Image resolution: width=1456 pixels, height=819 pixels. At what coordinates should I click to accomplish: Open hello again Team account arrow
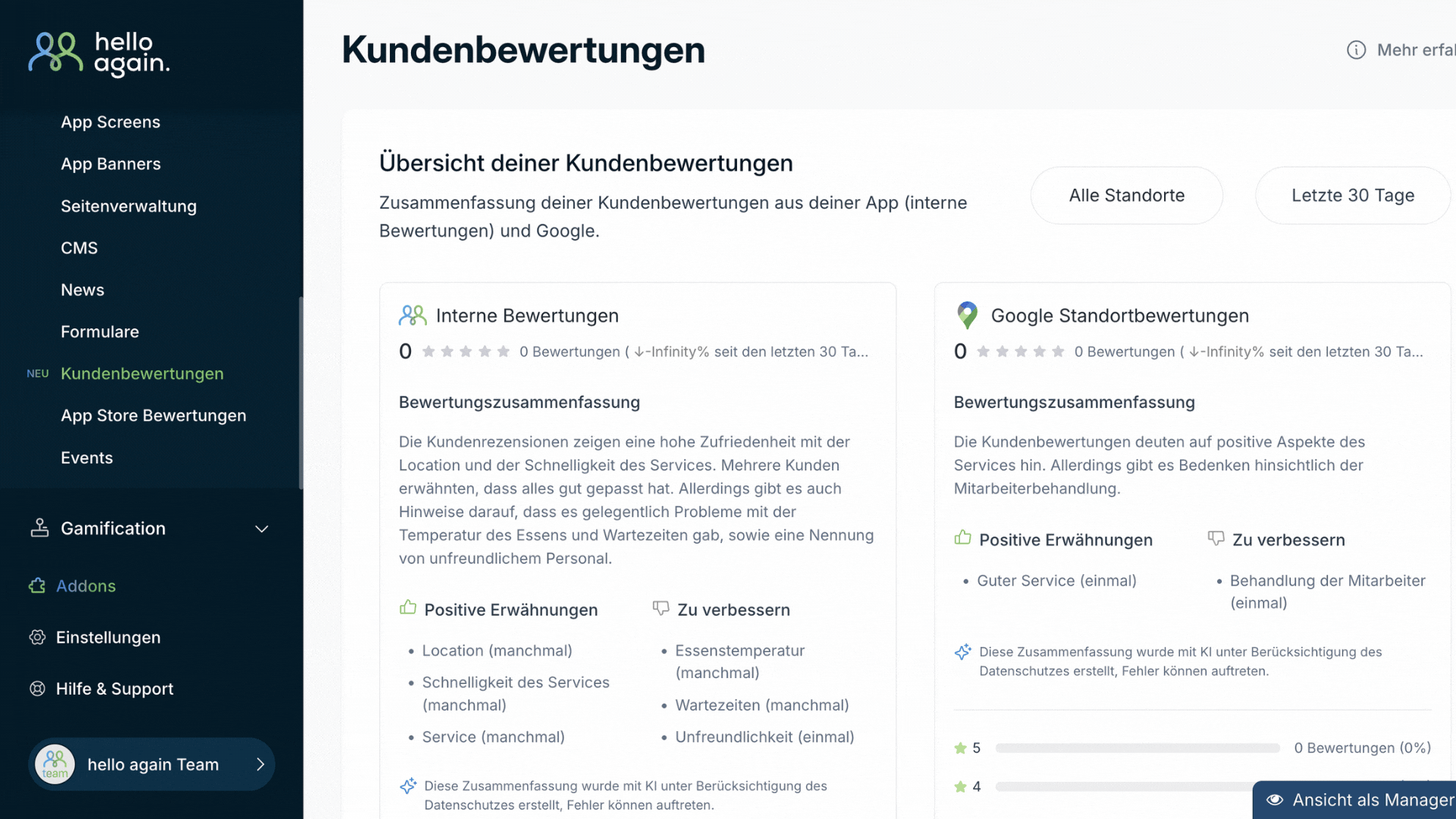[260, 764]
